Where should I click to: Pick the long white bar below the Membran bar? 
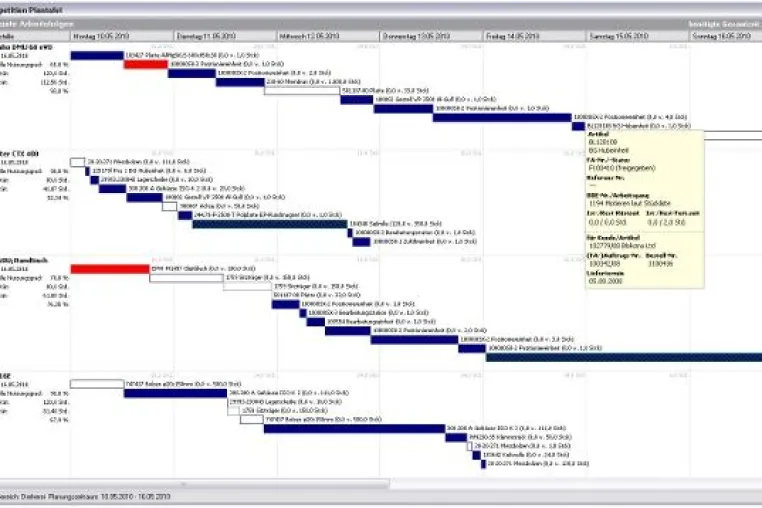[302, 91]
